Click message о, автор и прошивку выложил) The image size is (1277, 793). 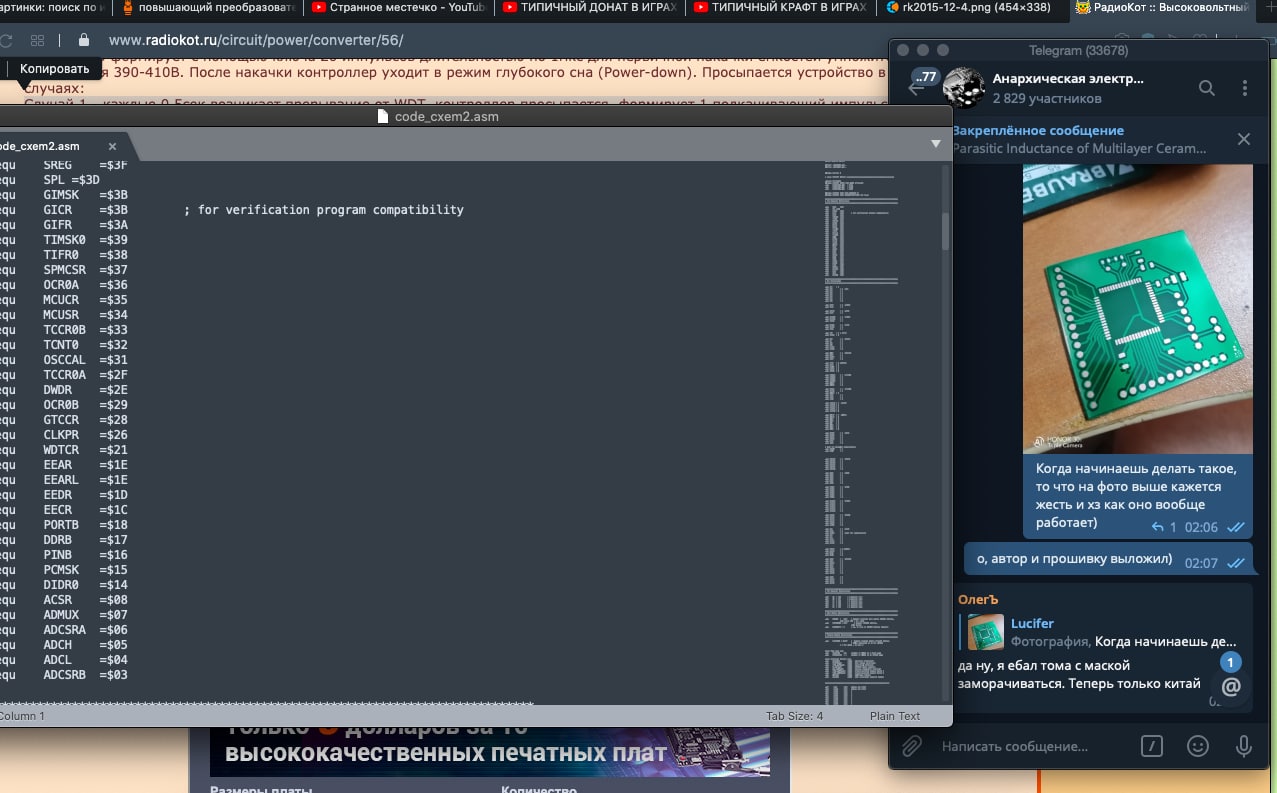pyautogui.click(x=1074, y=559)
